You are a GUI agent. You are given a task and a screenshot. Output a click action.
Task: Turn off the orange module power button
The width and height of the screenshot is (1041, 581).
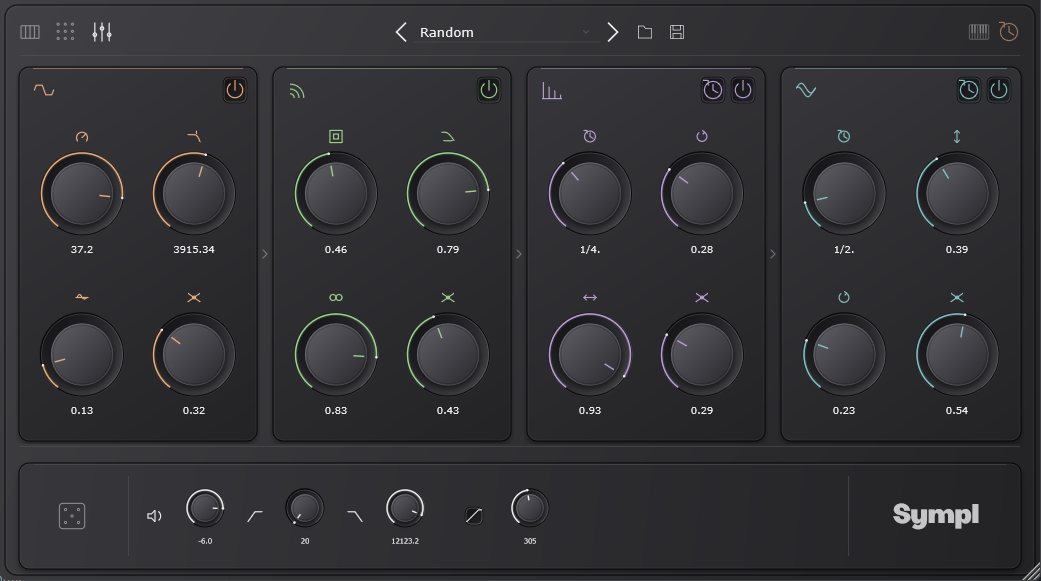point(234,90)
